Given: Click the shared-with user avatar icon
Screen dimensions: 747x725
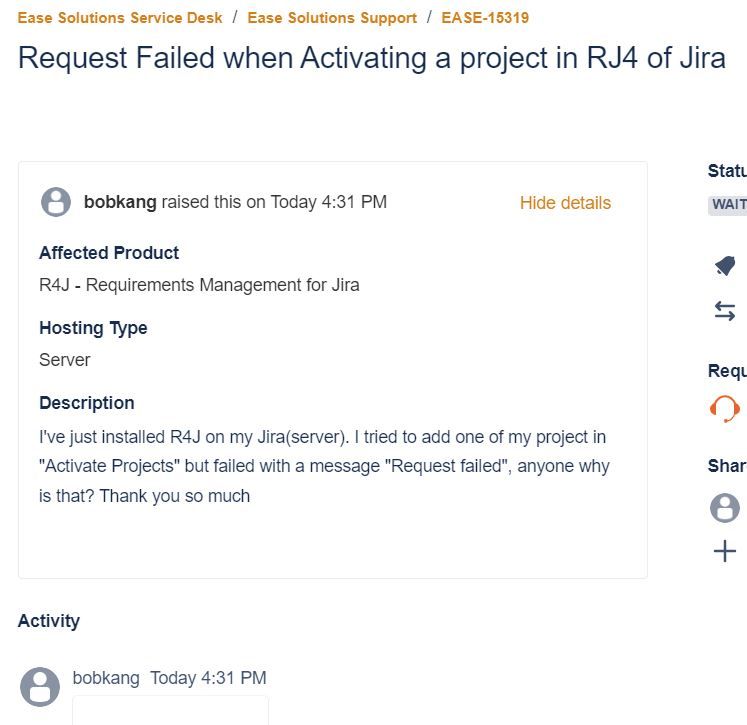Looking at the screenshot, I should coord(725,508).
